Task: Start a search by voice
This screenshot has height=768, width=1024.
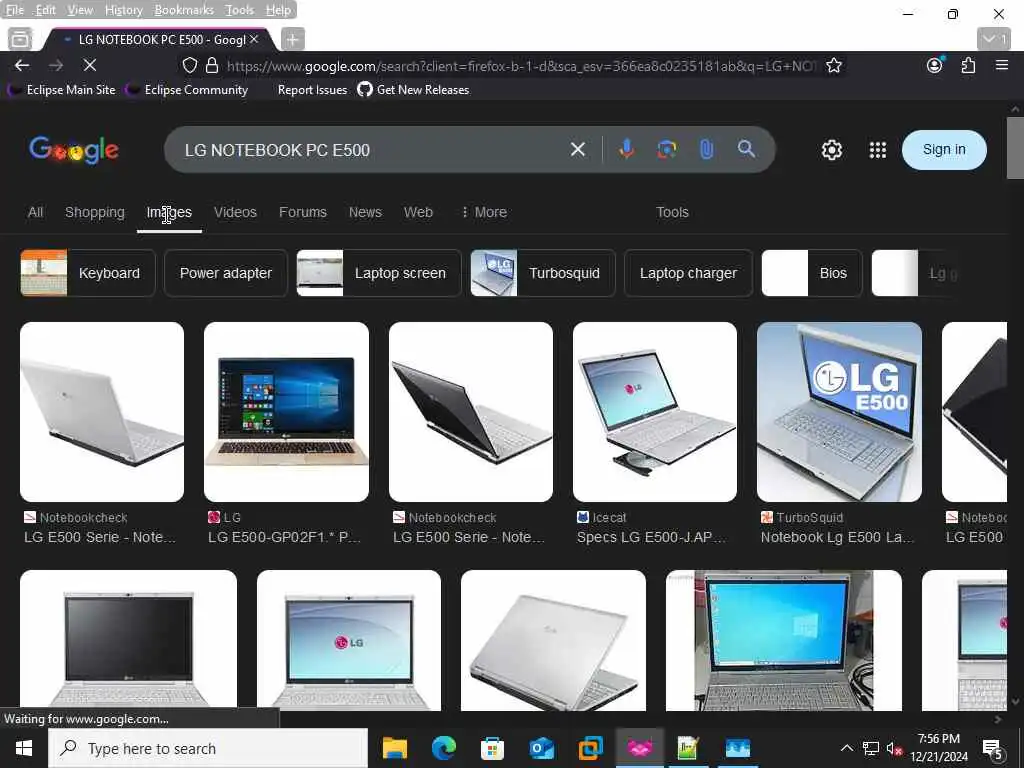Action: tap(626, 150)
